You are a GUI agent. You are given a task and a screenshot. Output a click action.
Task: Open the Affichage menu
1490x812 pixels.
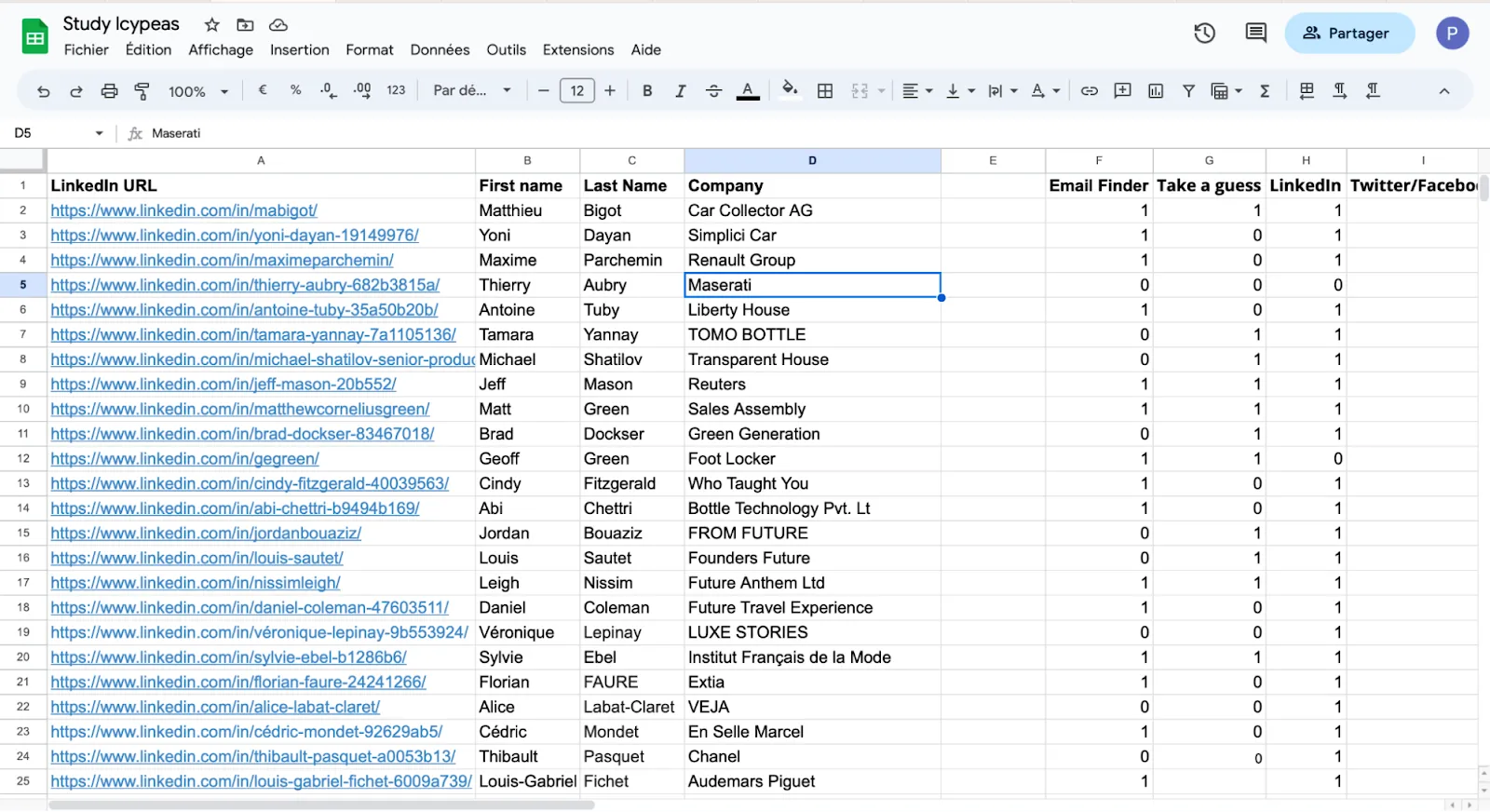click(x=221, y=50)
